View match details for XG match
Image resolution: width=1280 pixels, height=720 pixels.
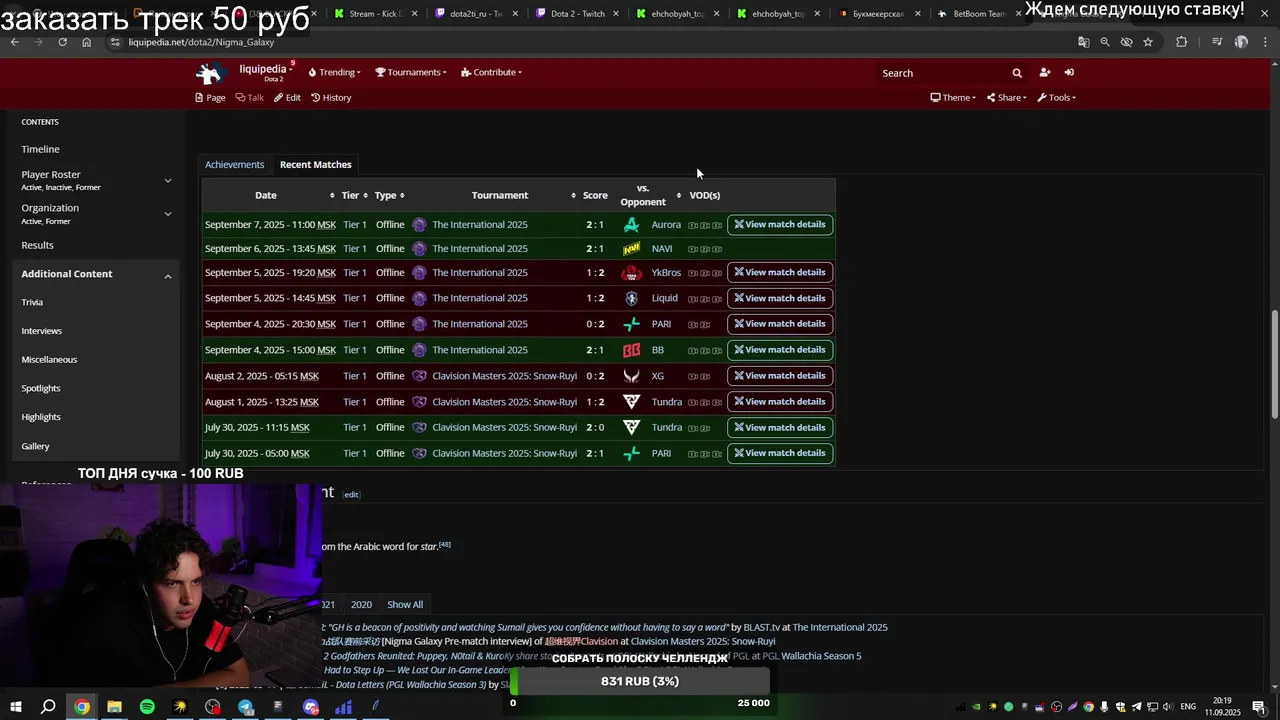(x=780, y=376)
